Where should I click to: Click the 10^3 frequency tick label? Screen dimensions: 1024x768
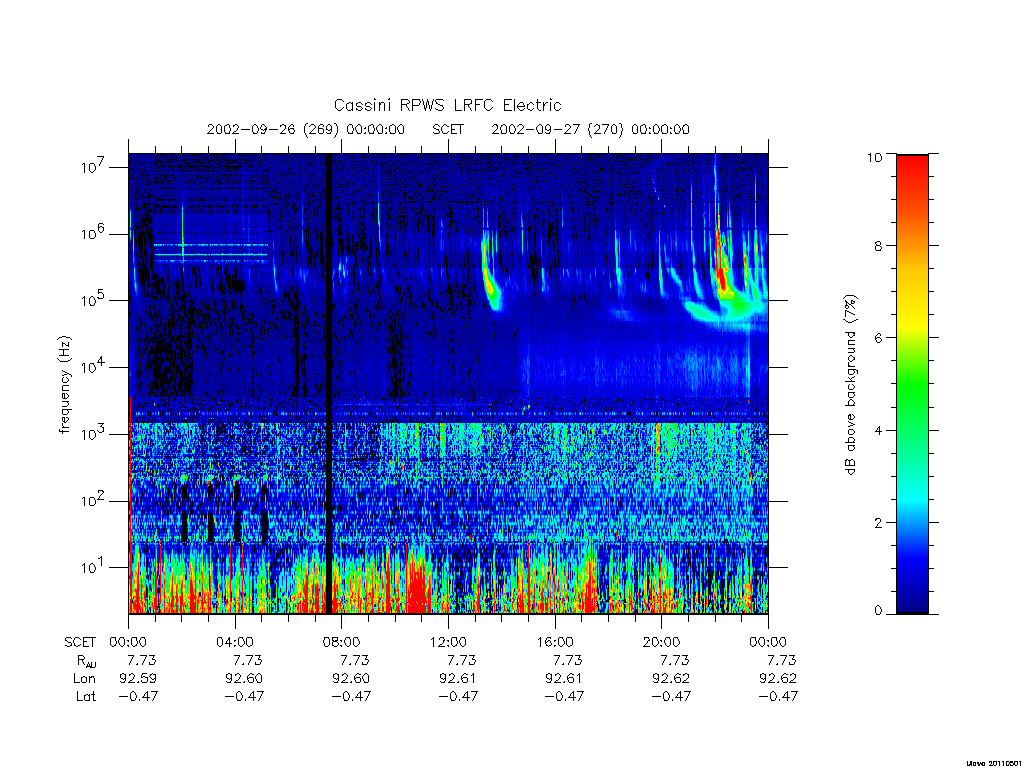(94, 434)
